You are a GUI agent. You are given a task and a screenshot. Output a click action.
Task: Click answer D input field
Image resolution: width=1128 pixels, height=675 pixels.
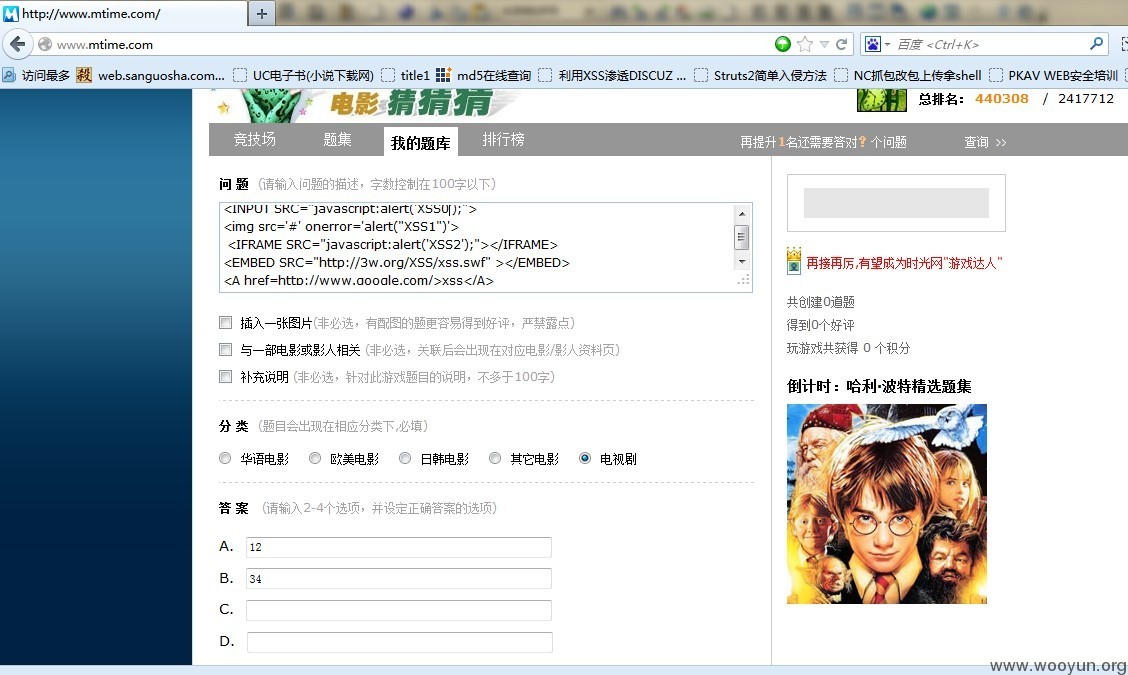pos(399,642)
